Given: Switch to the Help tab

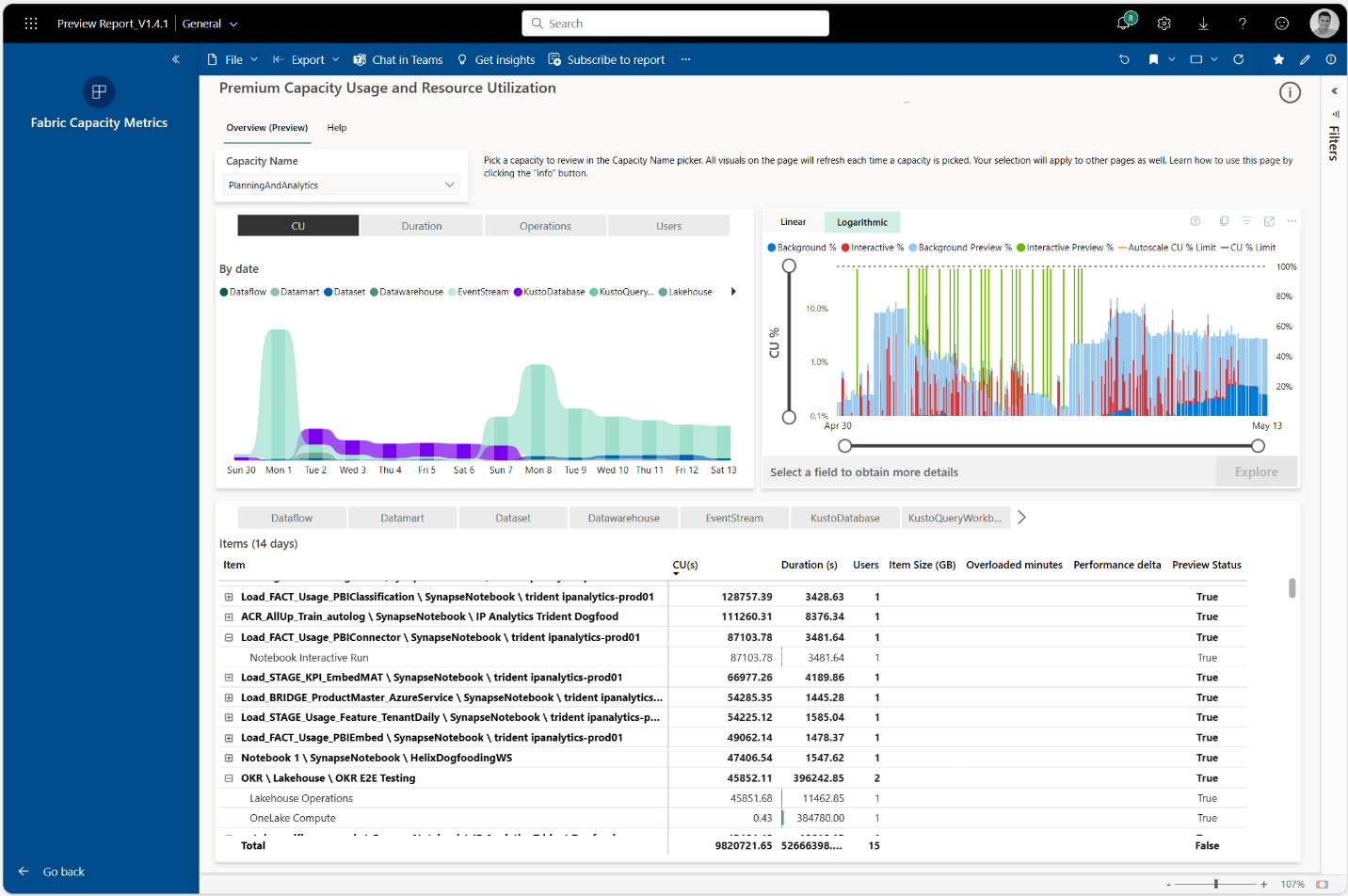Looking at the screenshot, I should point(337,128).
